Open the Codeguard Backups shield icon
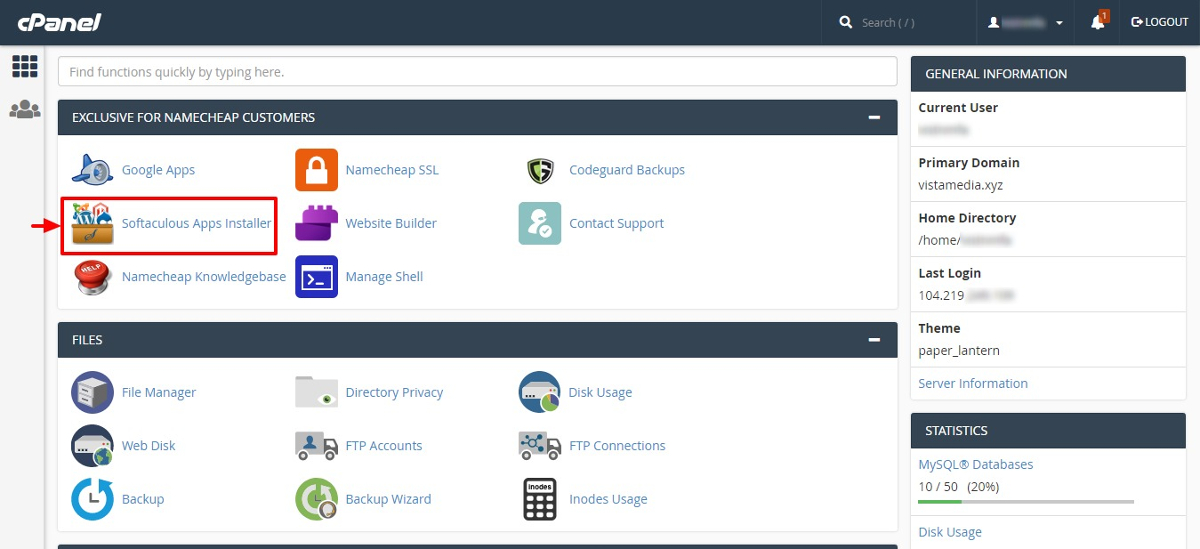Viewport: 1200px width, 549px height. click(540, 170)
